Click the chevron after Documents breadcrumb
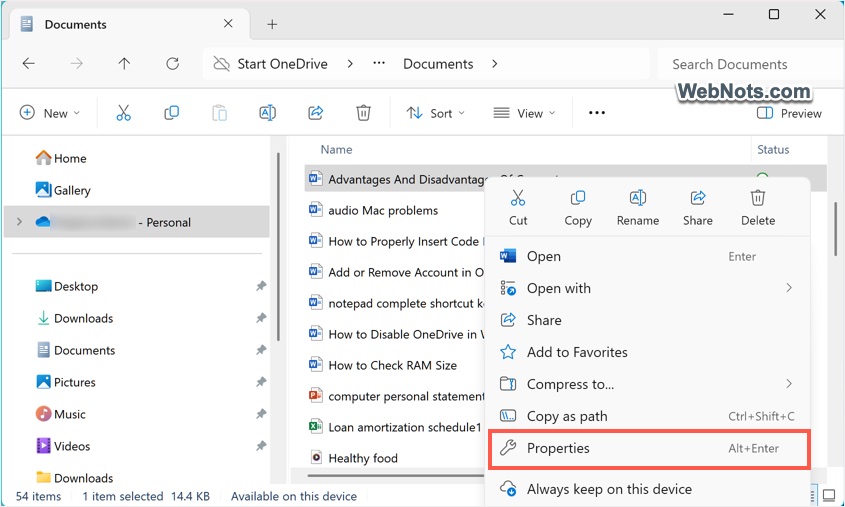The width and height of the screenshot is (845, 507). tap(495, 64)
